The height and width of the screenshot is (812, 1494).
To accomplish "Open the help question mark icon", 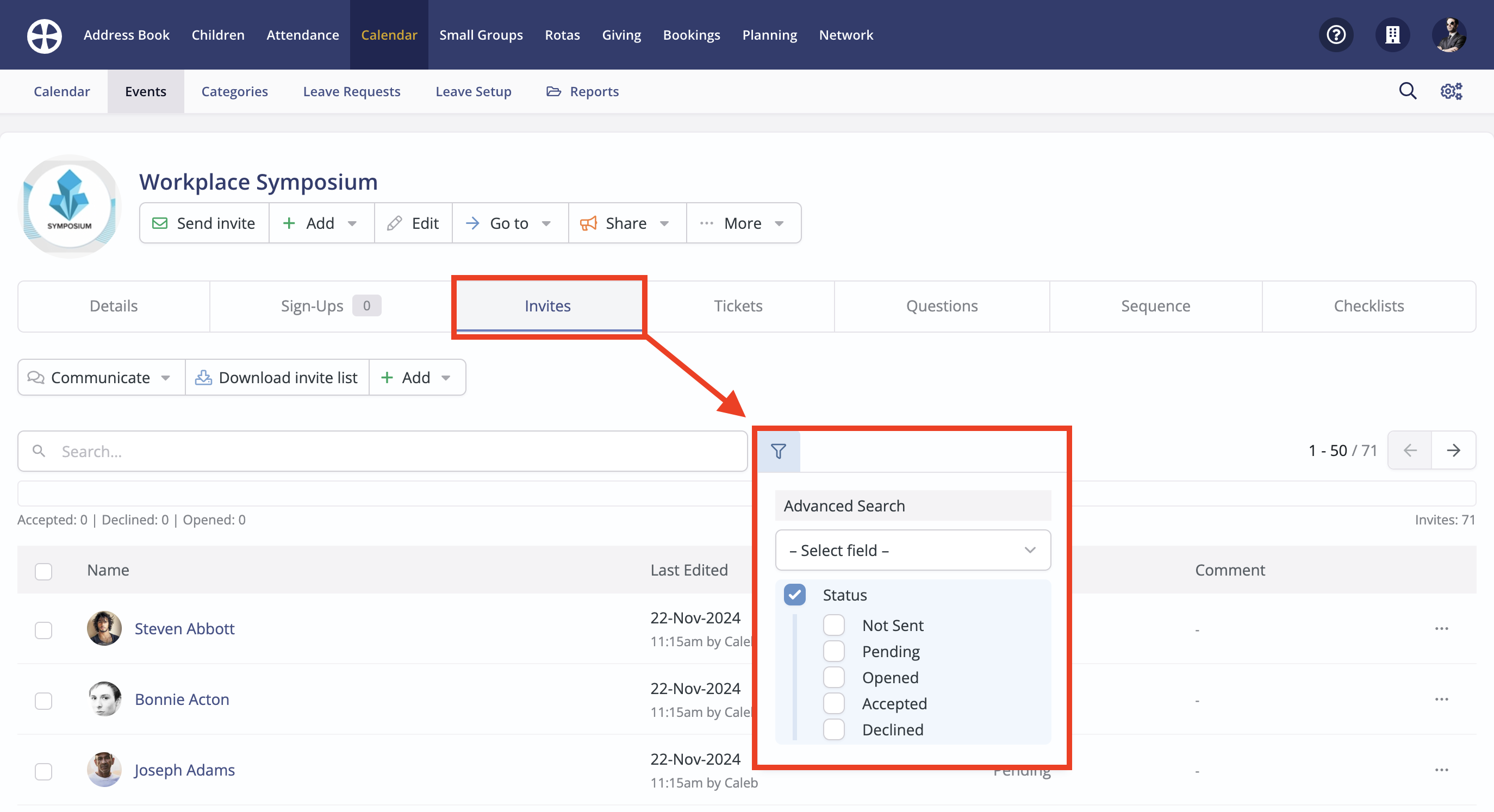I will 1336,35.
